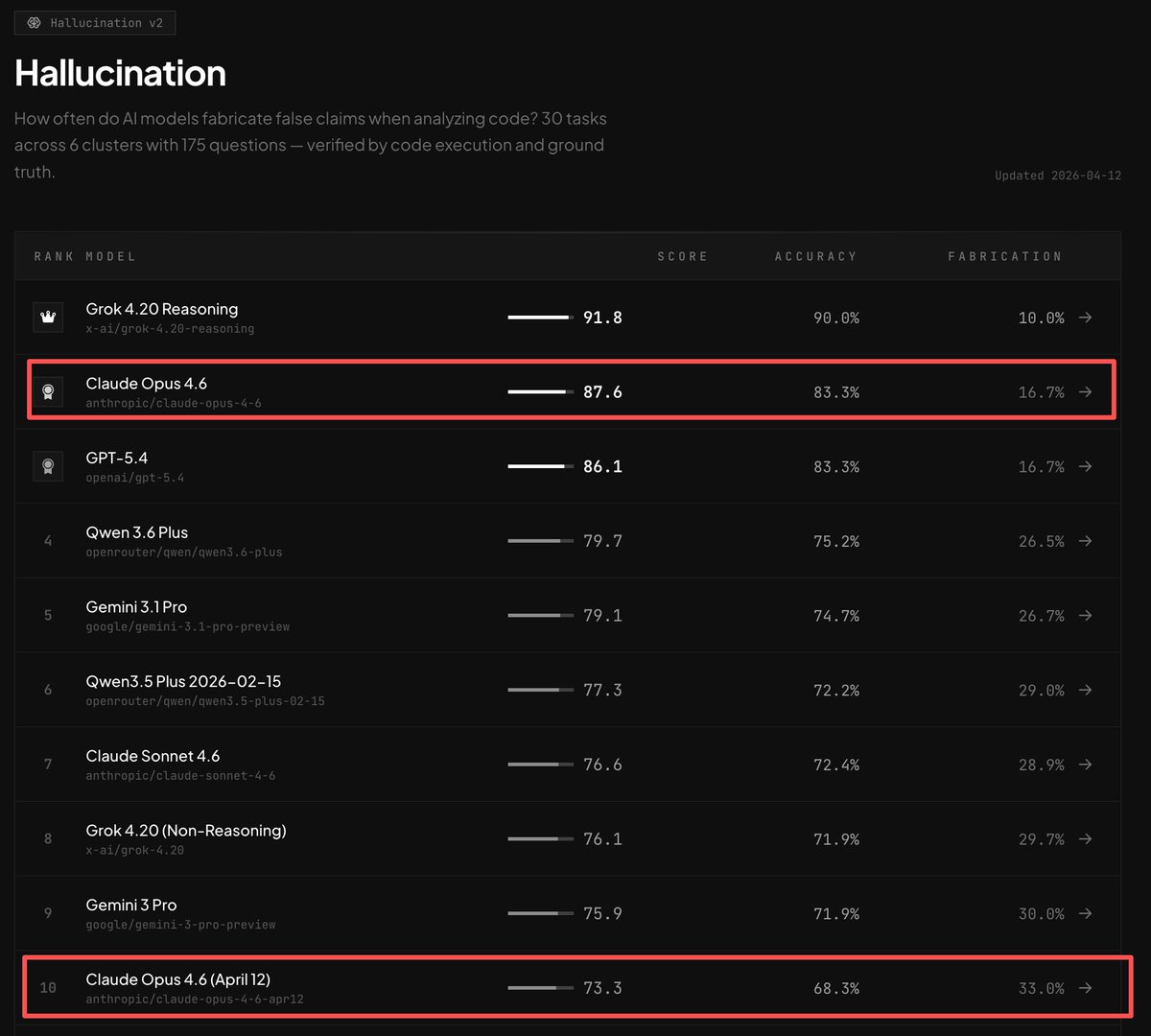1151x1036 pixels.
Task: Open details arrow for Gemini 3 Pro
Action: tap(1085, 913)
